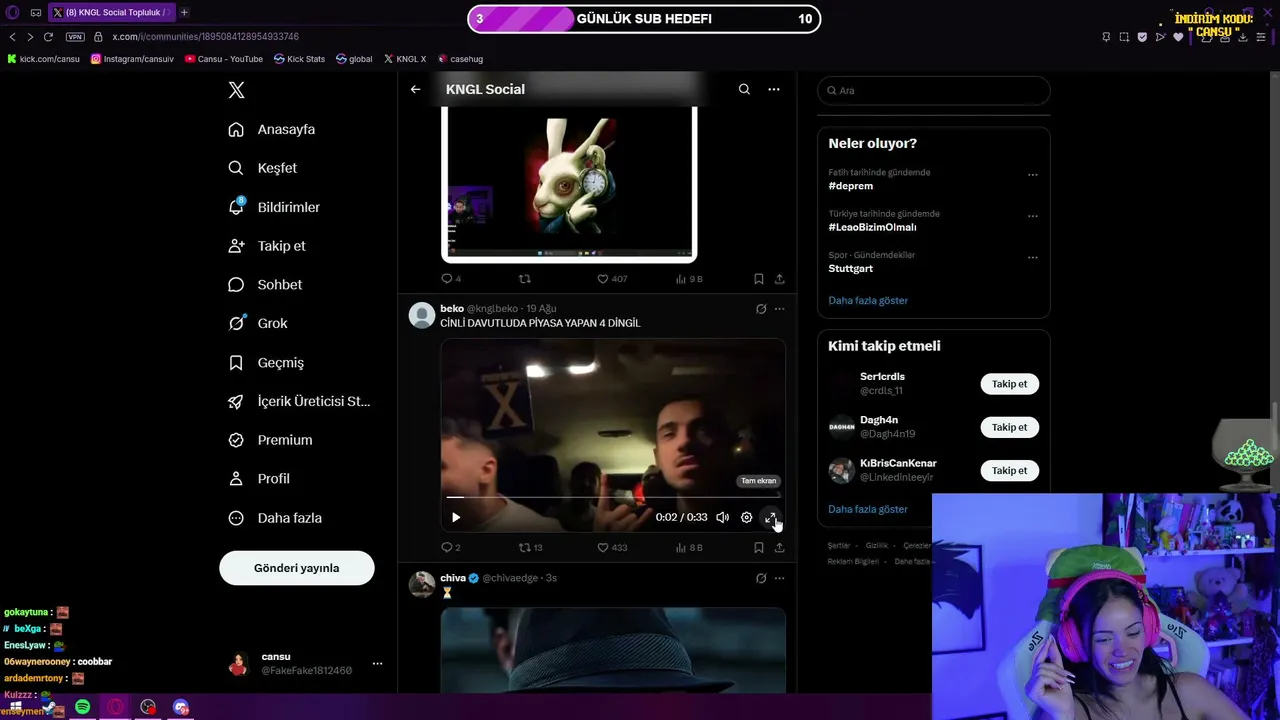Ask Grok about chiva's post
1280x720 pixels.
coord(761,578)
